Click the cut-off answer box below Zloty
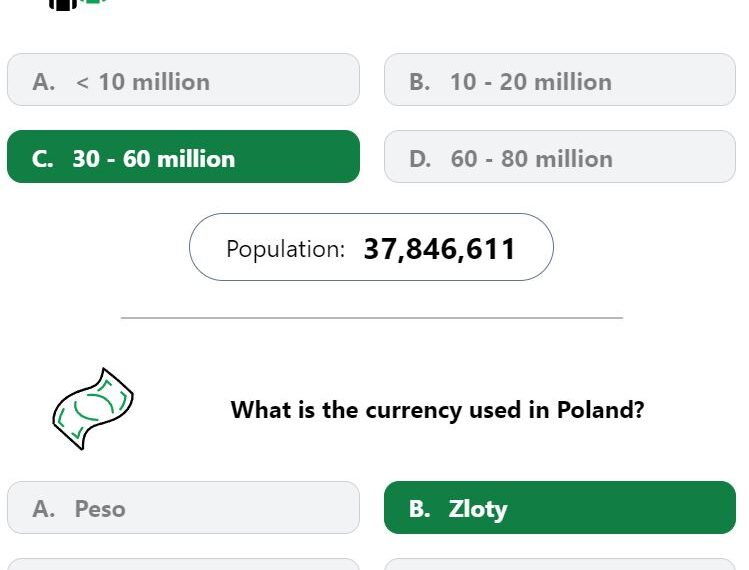749x570 pixels. [x=559, y=564]
